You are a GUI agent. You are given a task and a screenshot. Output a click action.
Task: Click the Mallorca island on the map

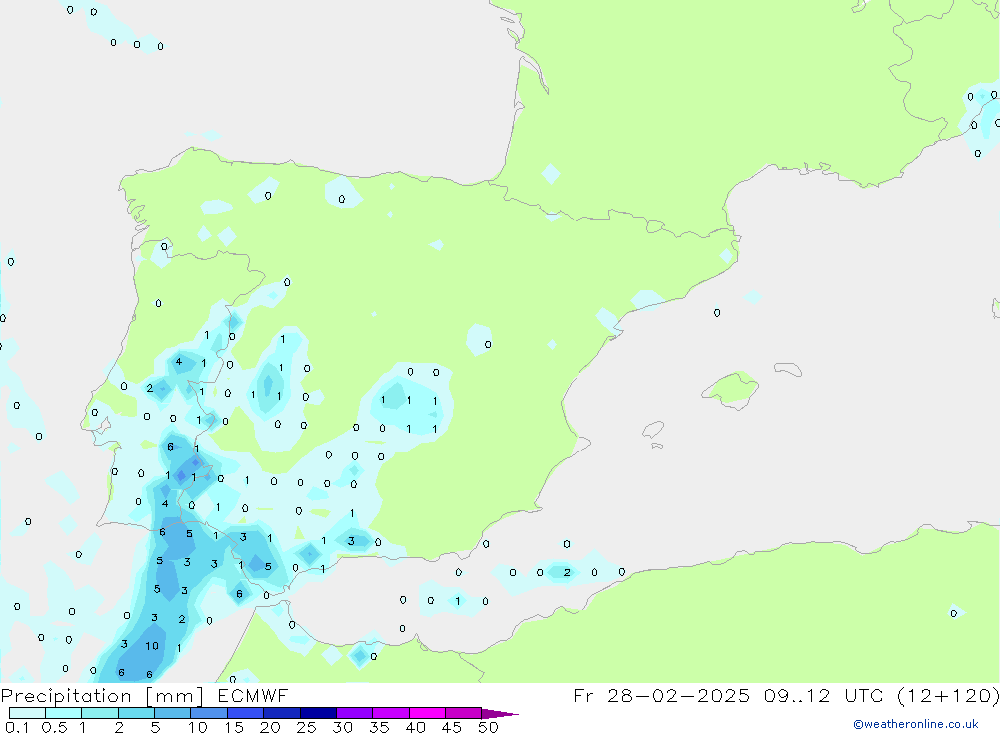[730, 389]
